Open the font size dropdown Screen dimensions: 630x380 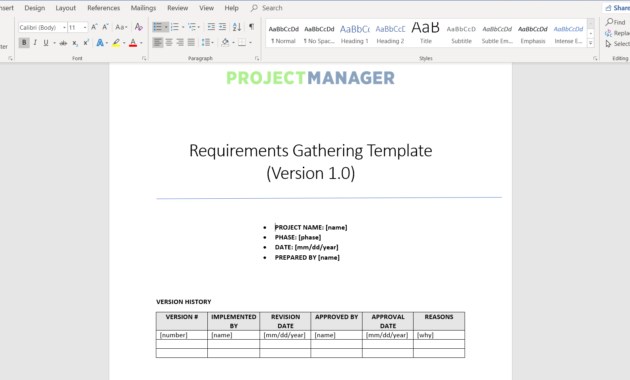pyautogui.click(x=85, y=27)
